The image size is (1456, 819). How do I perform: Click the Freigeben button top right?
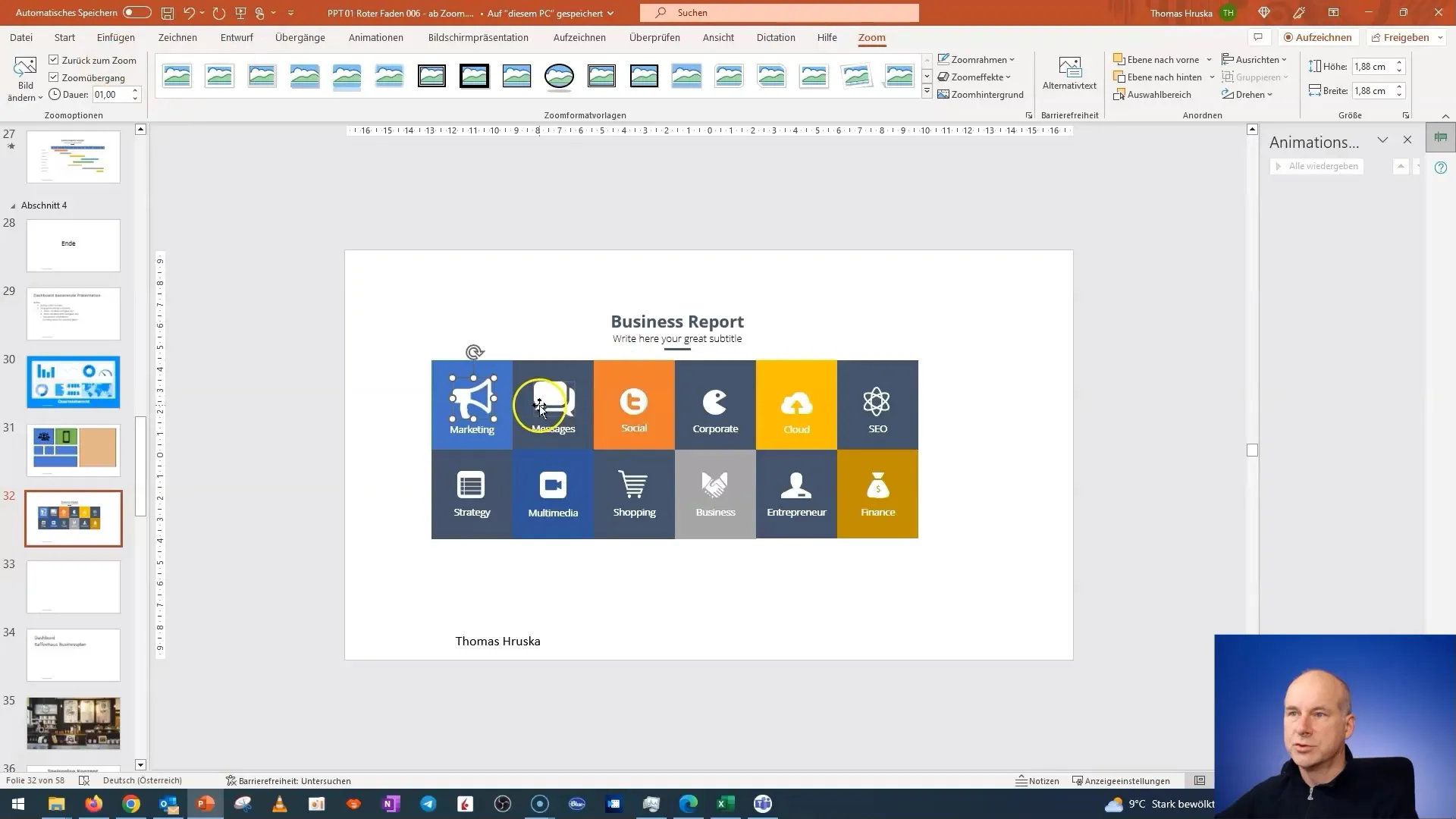pos(1405,37)
